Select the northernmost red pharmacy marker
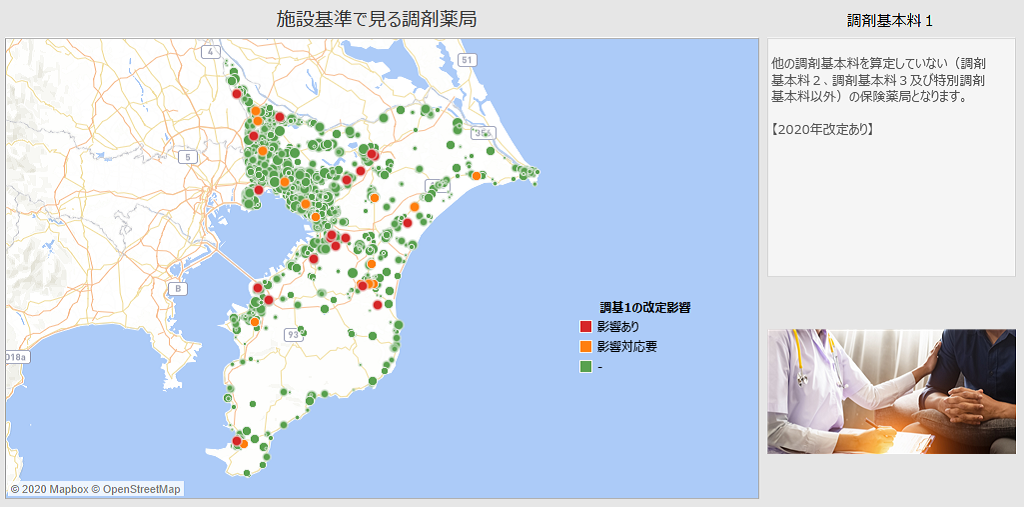1024x507 pixels. pos(236,94)
